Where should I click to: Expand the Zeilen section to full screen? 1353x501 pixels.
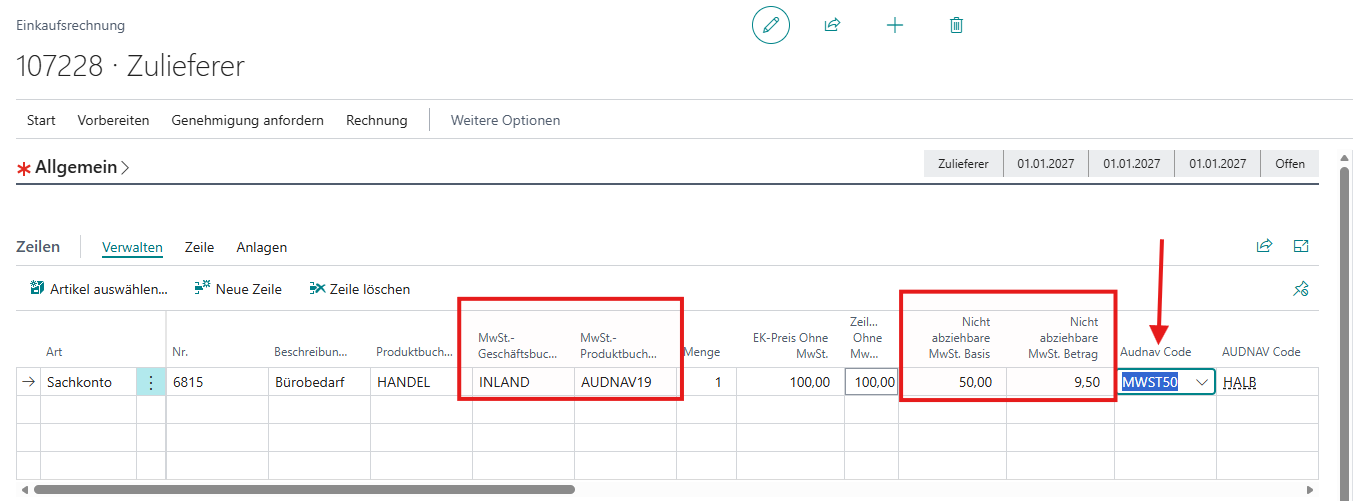pos(1301,246)
